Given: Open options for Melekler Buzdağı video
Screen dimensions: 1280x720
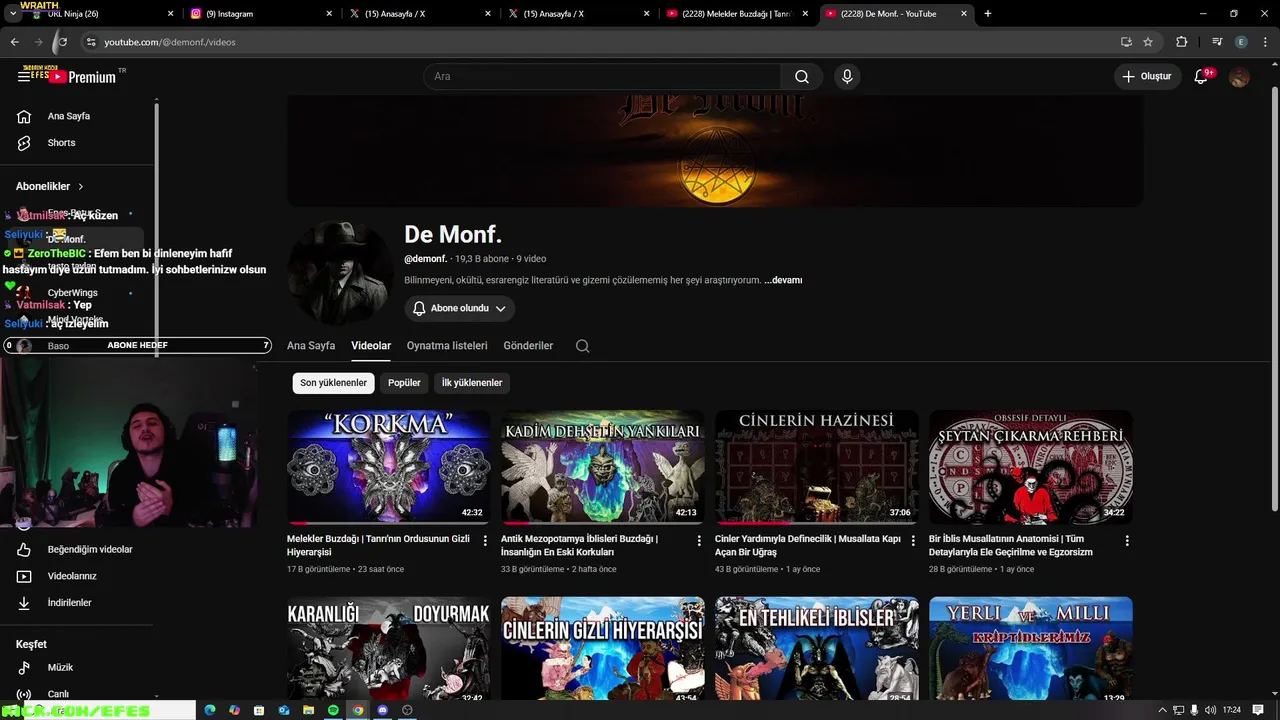Looking at the screenshot, I should coord(486,540).
